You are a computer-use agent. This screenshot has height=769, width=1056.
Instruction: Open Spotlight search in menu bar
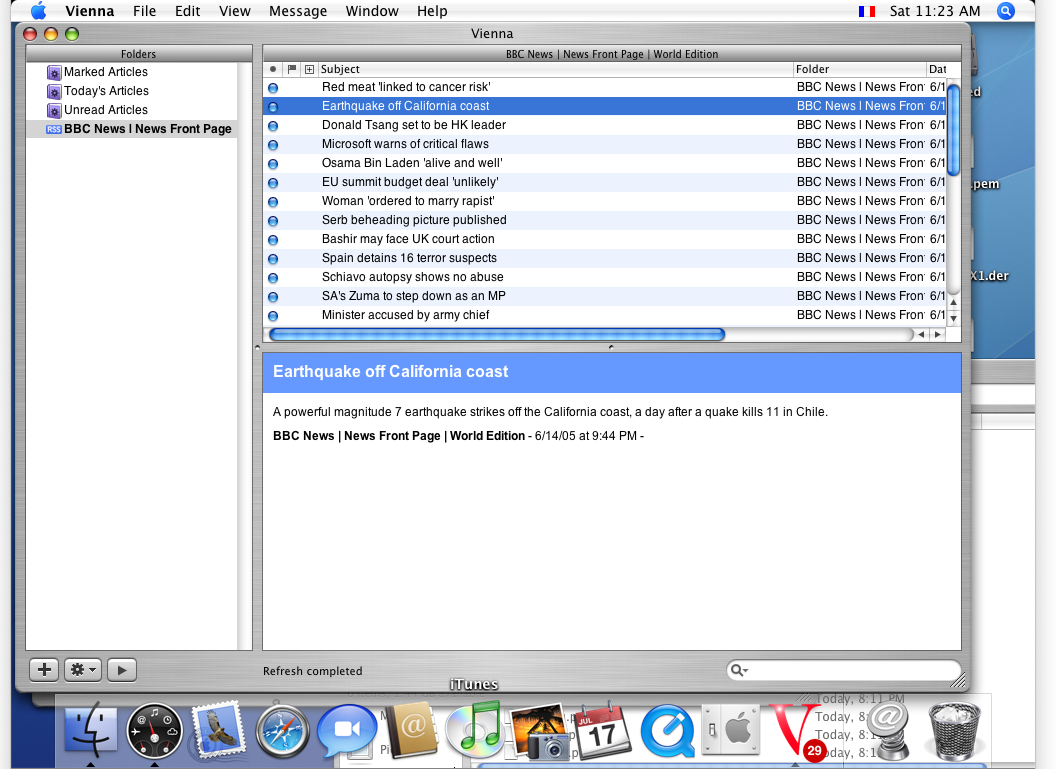(1005, 11)
